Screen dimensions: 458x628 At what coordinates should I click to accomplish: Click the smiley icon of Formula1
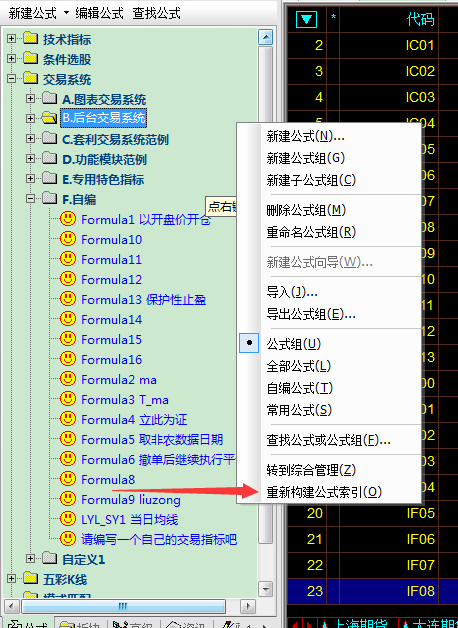click(68, 219)
